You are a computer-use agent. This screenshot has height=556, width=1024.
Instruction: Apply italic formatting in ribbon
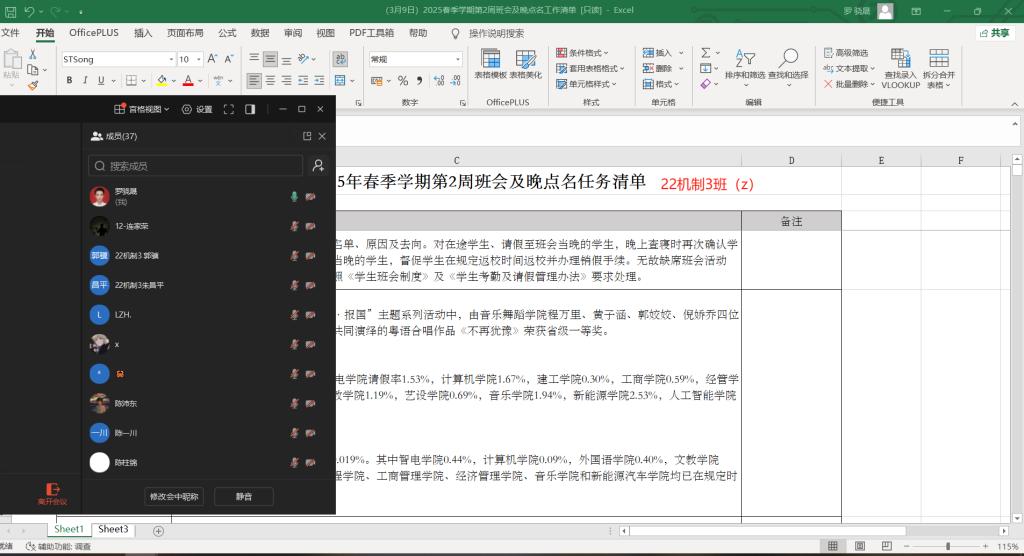tap(86, 80)
